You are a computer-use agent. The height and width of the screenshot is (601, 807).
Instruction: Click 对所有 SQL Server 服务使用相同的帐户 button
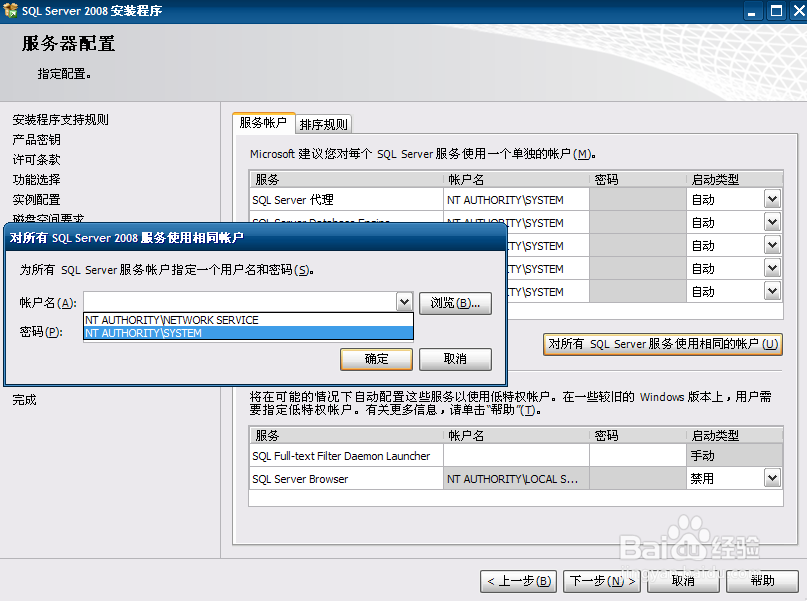663,344
